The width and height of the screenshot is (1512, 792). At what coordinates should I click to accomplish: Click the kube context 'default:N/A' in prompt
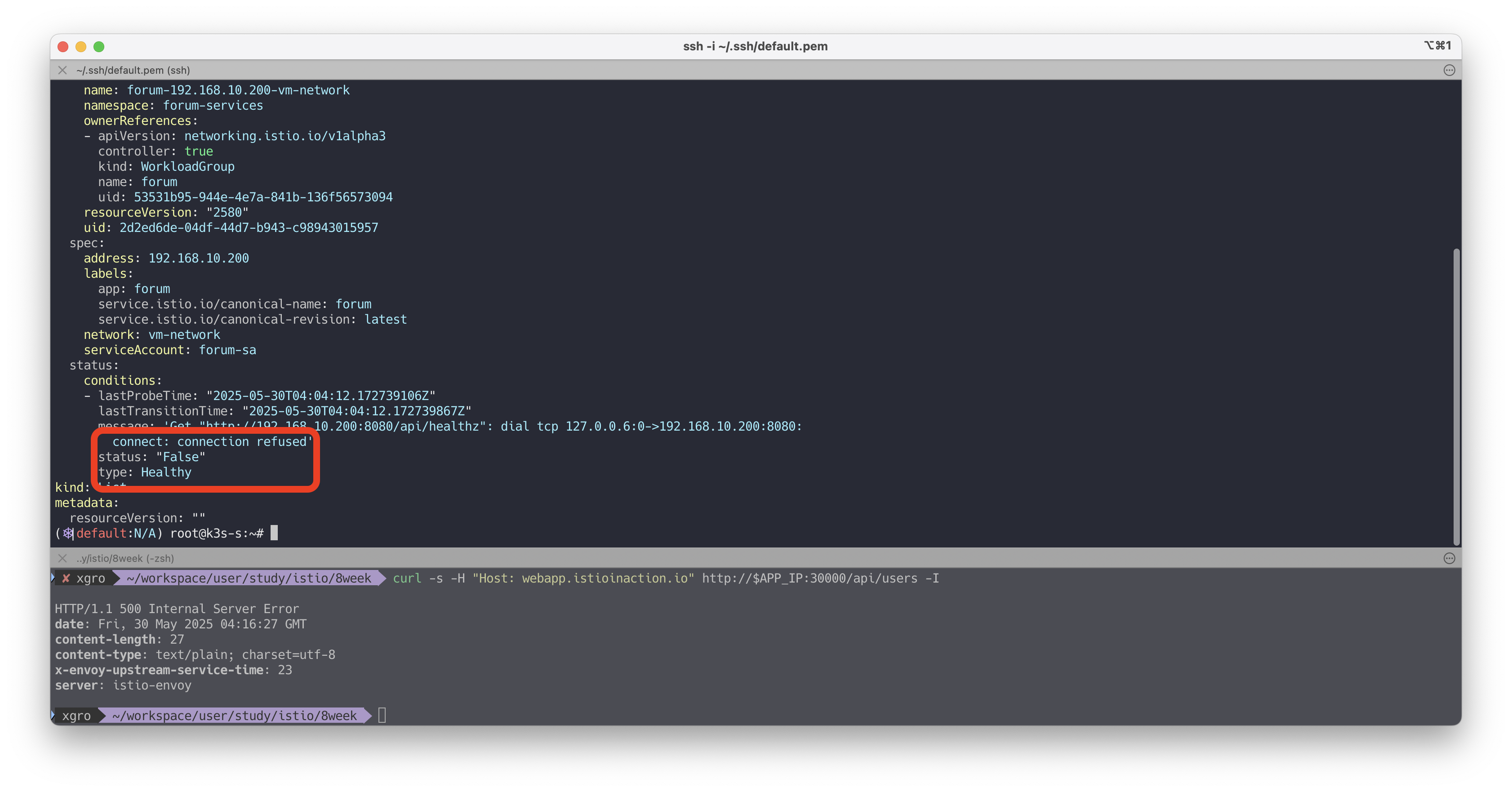(116, 533)
